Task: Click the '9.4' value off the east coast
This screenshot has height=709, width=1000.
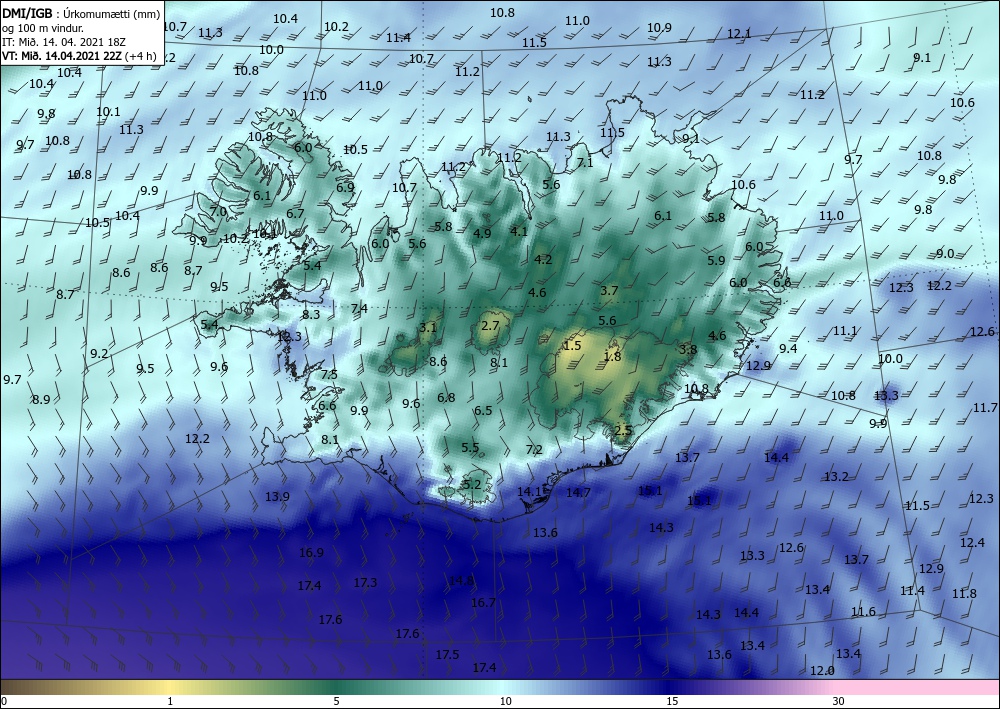Action: pos(788,348)
